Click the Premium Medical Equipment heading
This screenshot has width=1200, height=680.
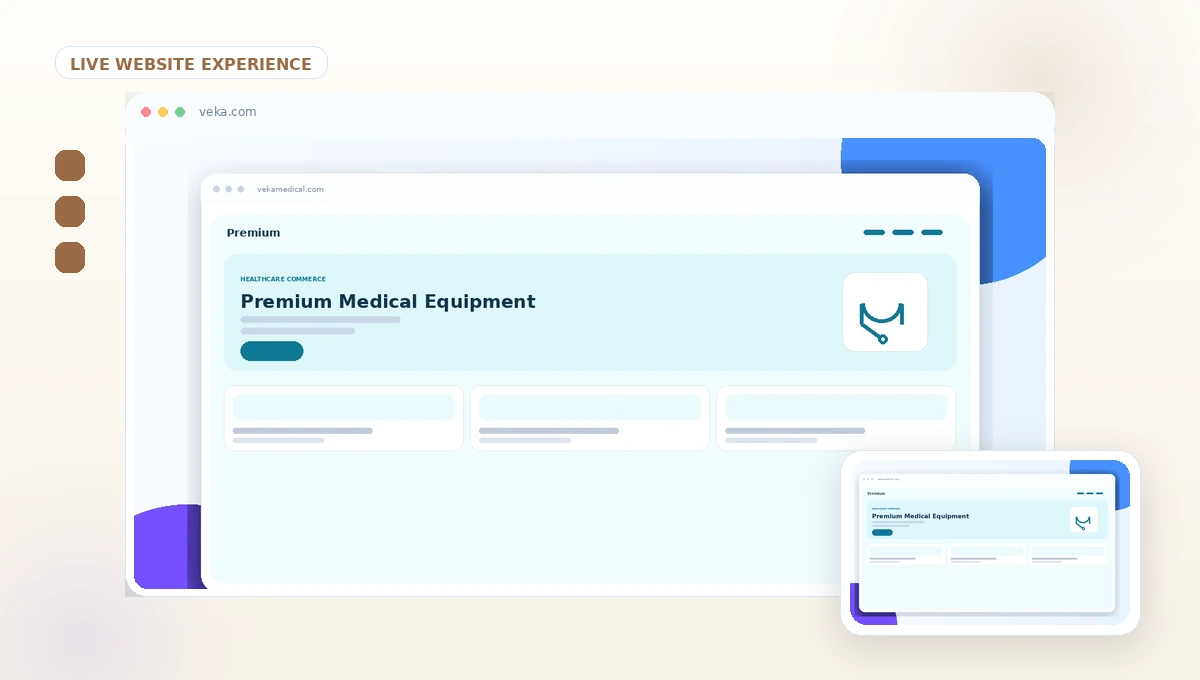click(388, 301)
